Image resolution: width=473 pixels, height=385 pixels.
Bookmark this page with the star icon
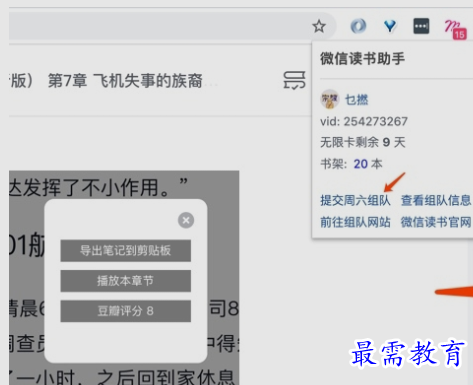[319, 26]
